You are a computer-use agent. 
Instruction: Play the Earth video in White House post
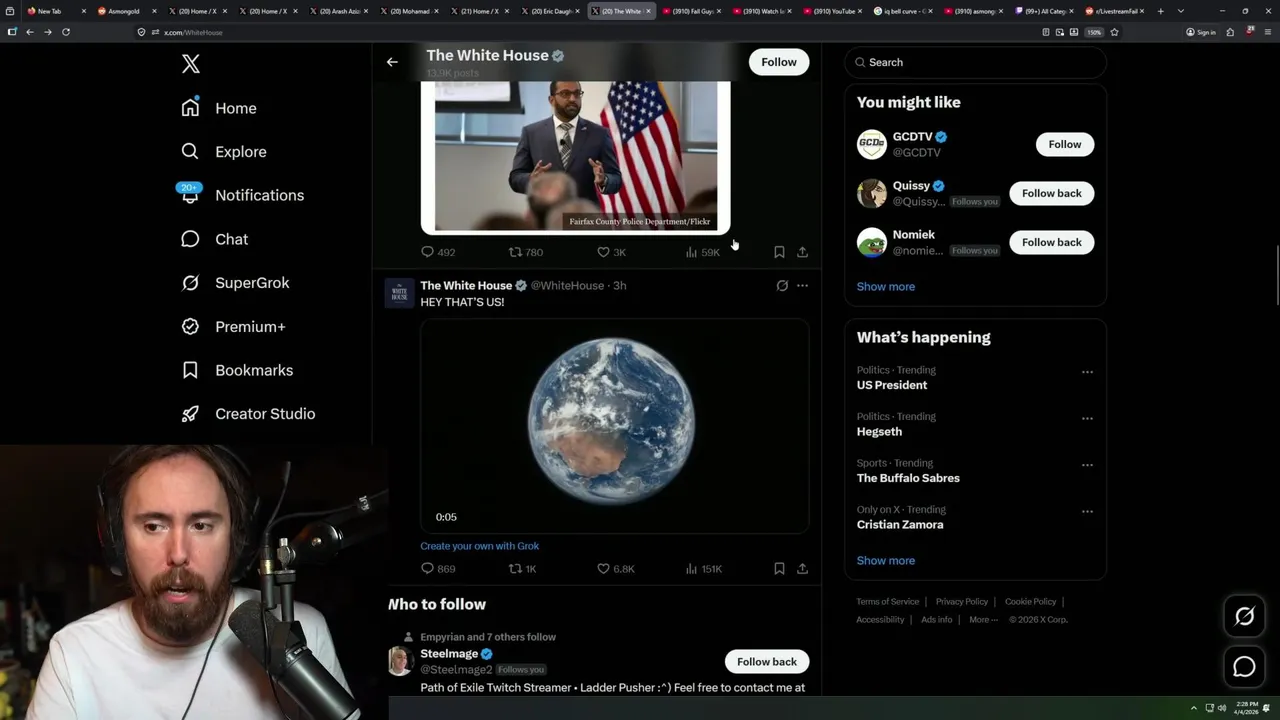pos(614,426)
